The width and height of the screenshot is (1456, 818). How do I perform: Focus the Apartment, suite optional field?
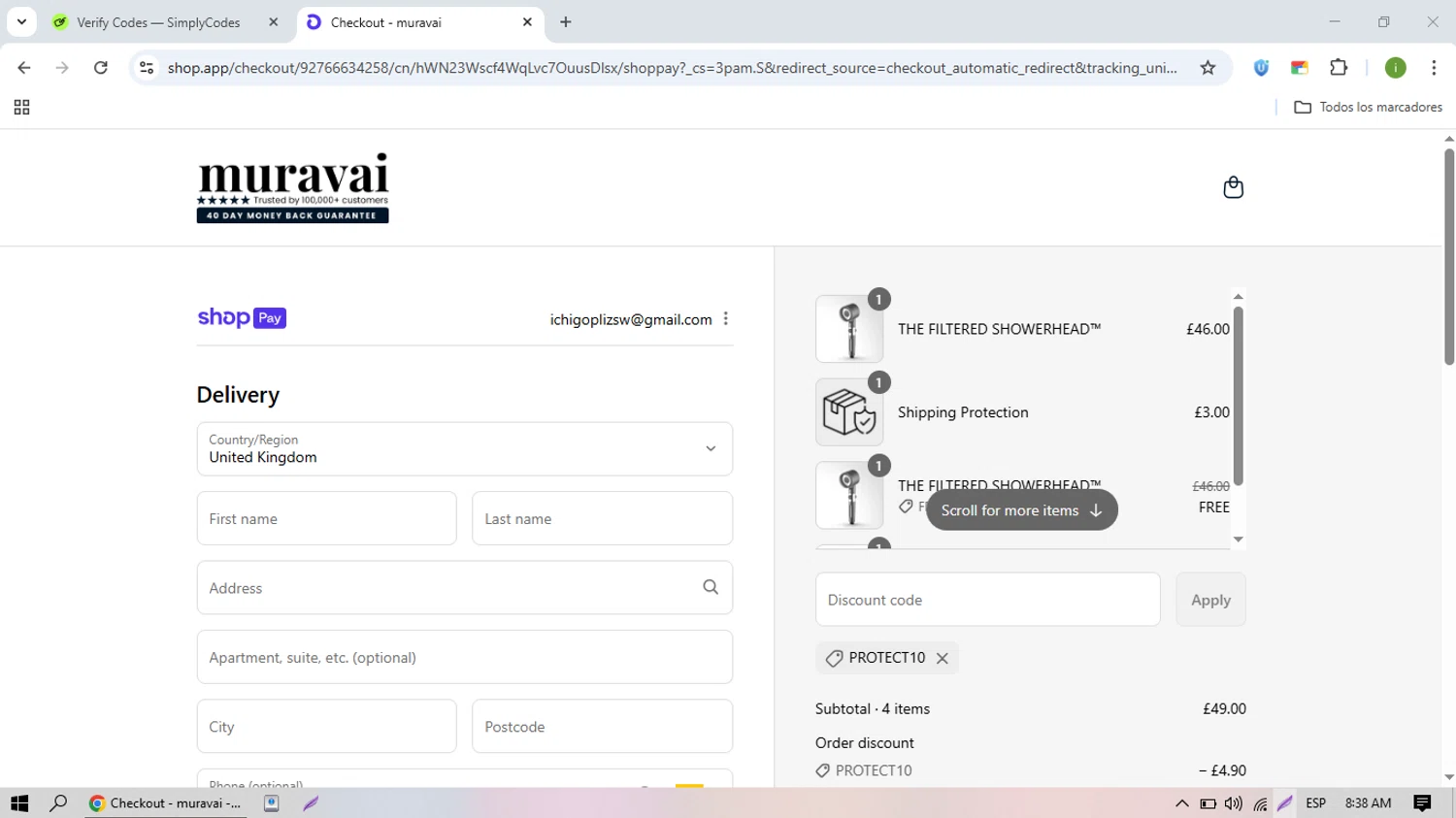tap(464, 657)
